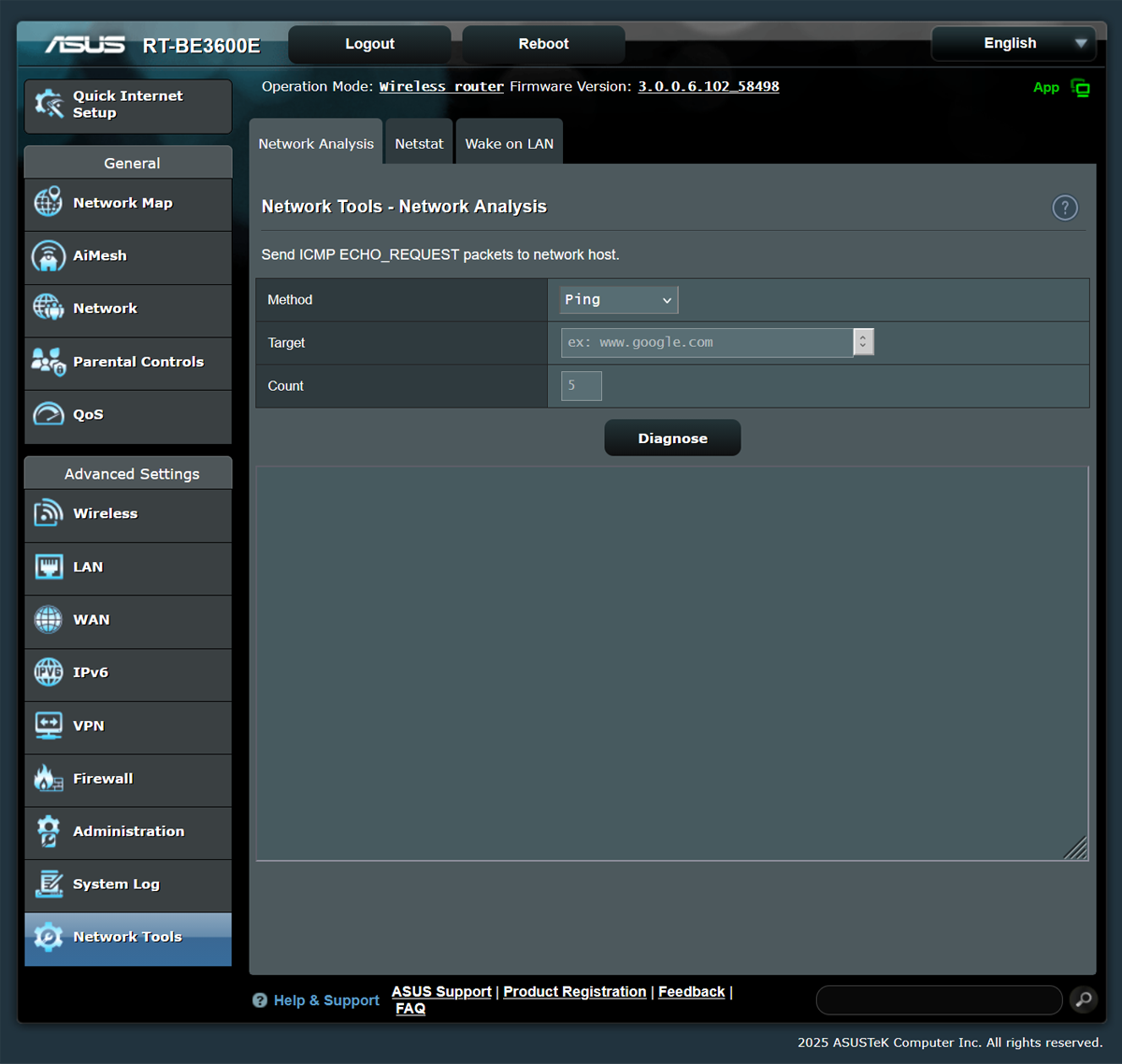The width and height of the screenshot is (1122, 1064).
Task: Click the Quick Internet Setup wand icon
Action: 49,104
